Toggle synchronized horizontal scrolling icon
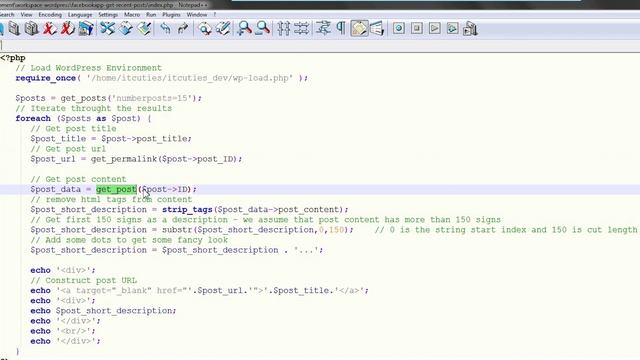Screen dimensions: 640x360 point(301,29)
